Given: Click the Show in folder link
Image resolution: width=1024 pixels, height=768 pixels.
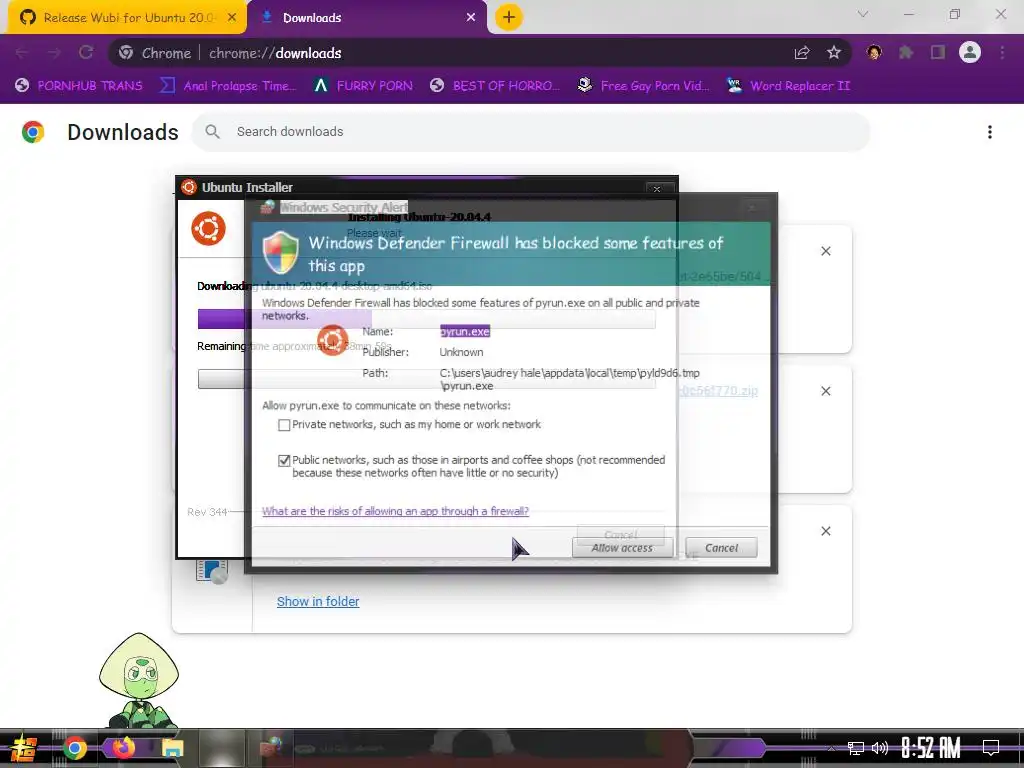Looking at the screenshot, I should [318, 601].
